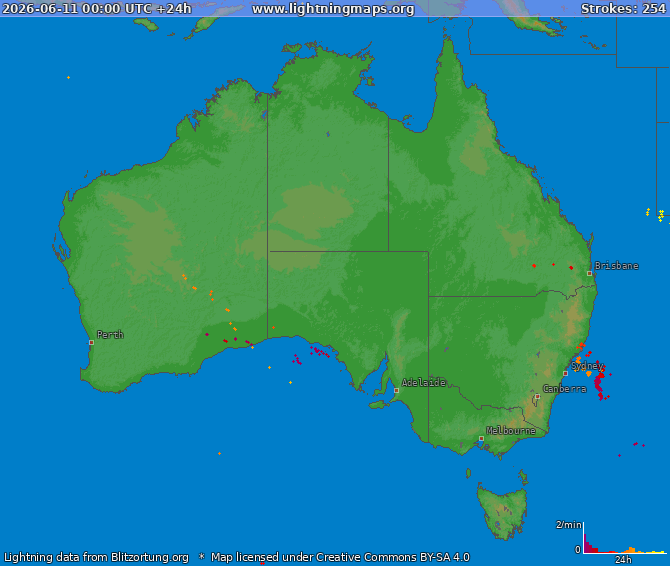Click the Canberra city marker
Image resolution: width=670 pixels, height=566 pixels.
coord(537,396)
